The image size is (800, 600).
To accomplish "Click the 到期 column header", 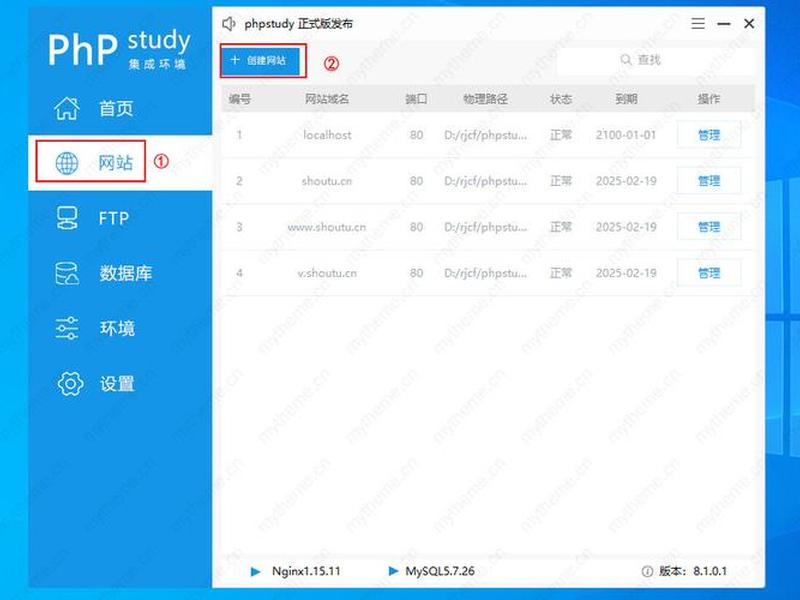I will 626,99.
